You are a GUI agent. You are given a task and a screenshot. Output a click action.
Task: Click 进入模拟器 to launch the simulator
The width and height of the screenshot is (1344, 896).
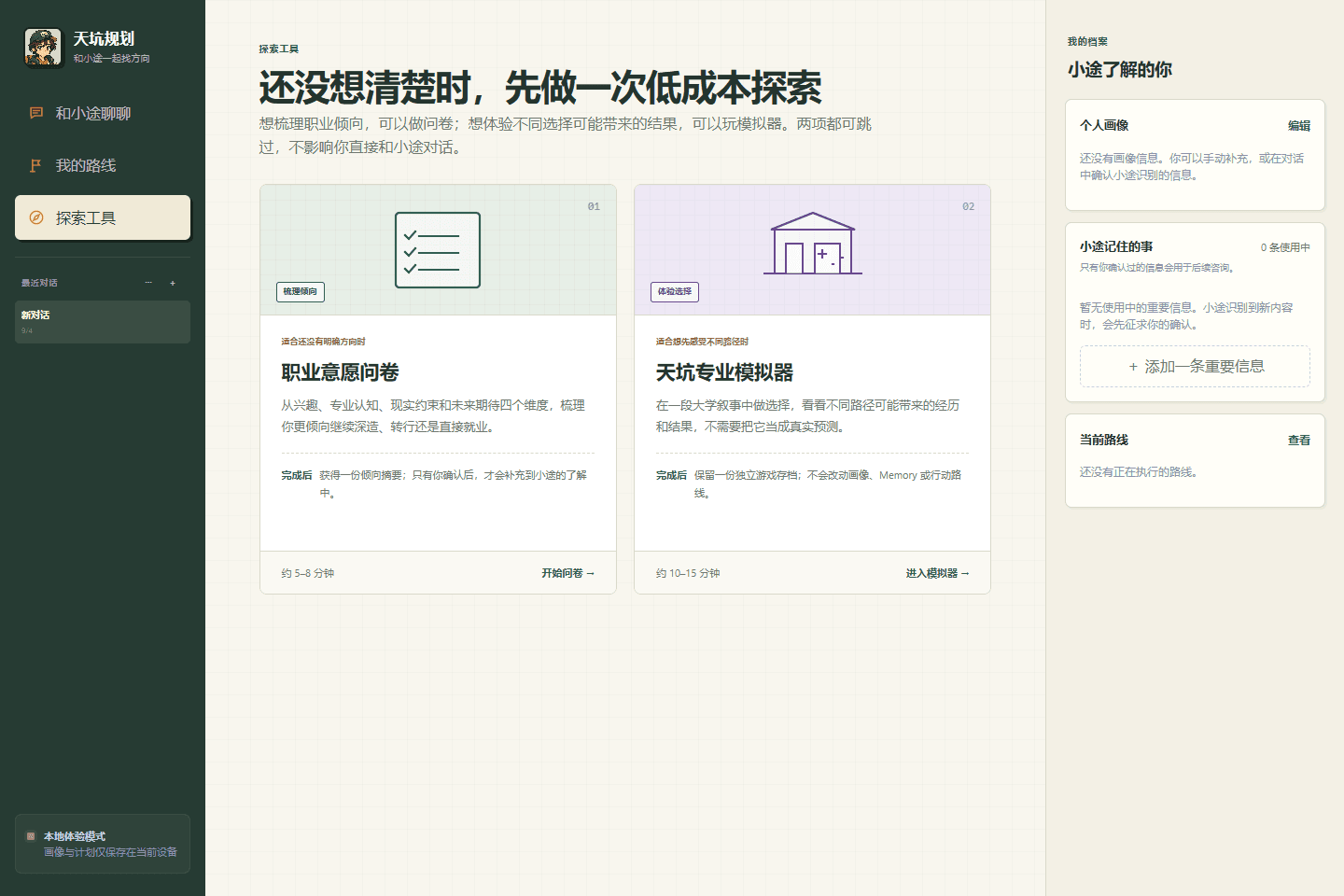point(937,573)
